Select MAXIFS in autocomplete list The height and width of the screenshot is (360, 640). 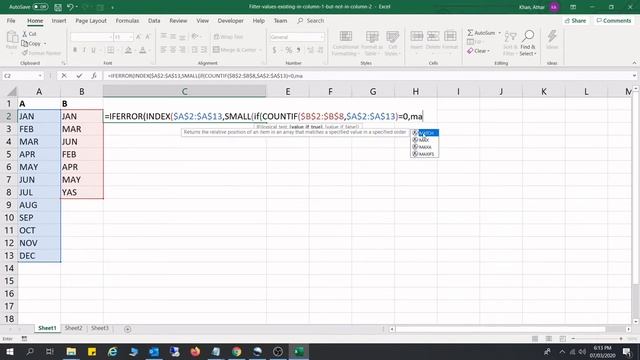pyautogui.click(x=425, y=154)
